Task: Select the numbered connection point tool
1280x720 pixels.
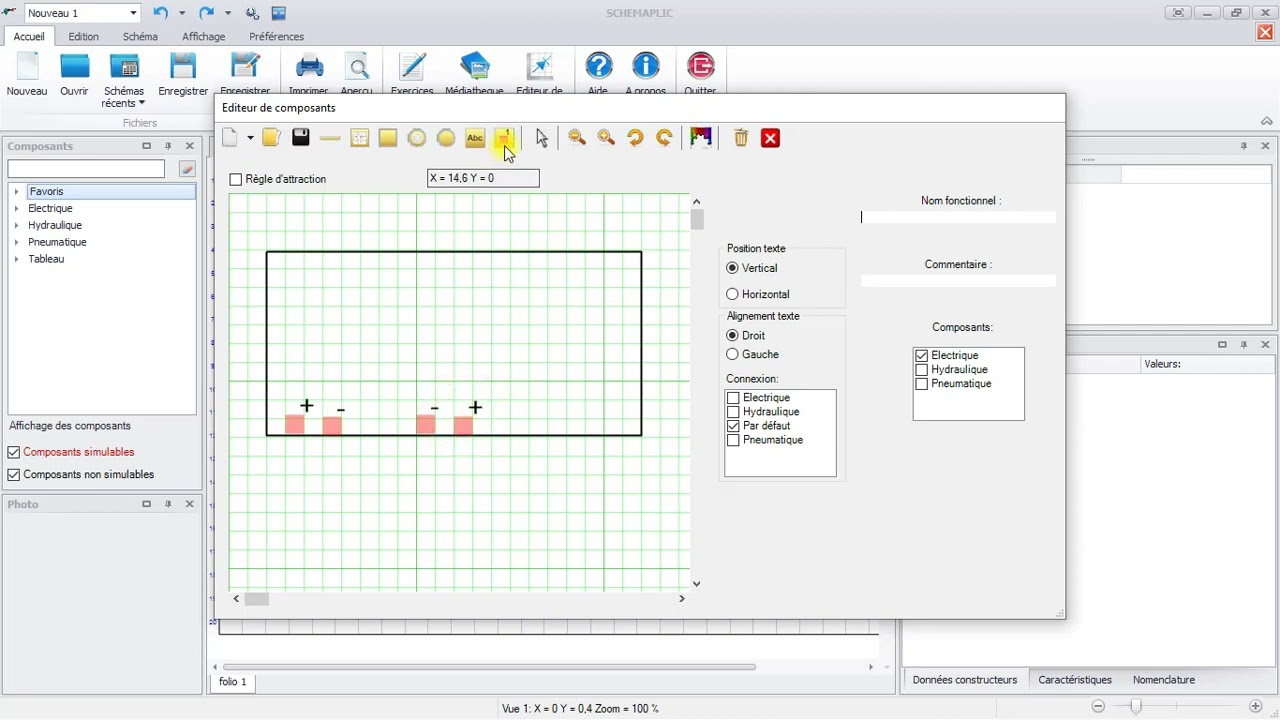Action: click(x=504, y=138)
